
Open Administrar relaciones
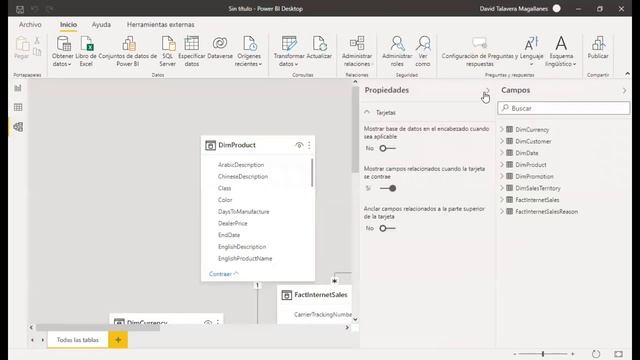click(357, 51)
